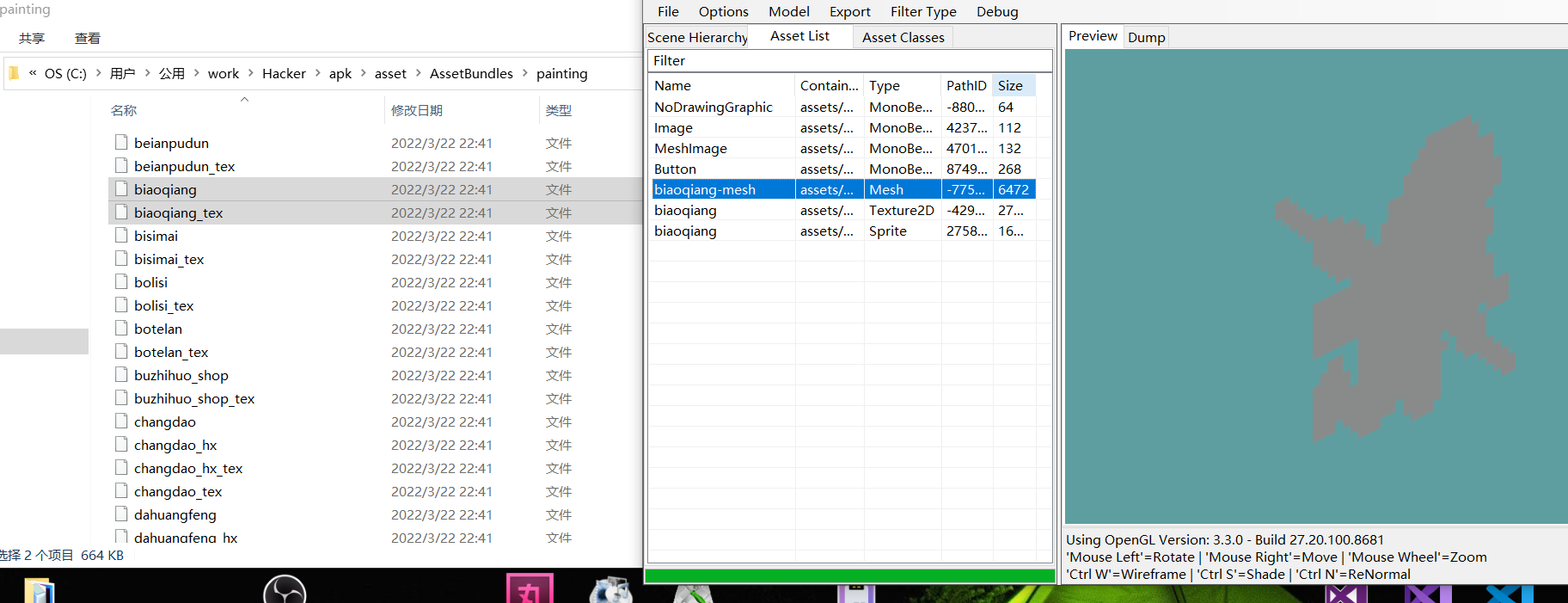Sort asset list by Size column
The width and height of the screenshot is (1568, 603).
tap(1013, 85)
